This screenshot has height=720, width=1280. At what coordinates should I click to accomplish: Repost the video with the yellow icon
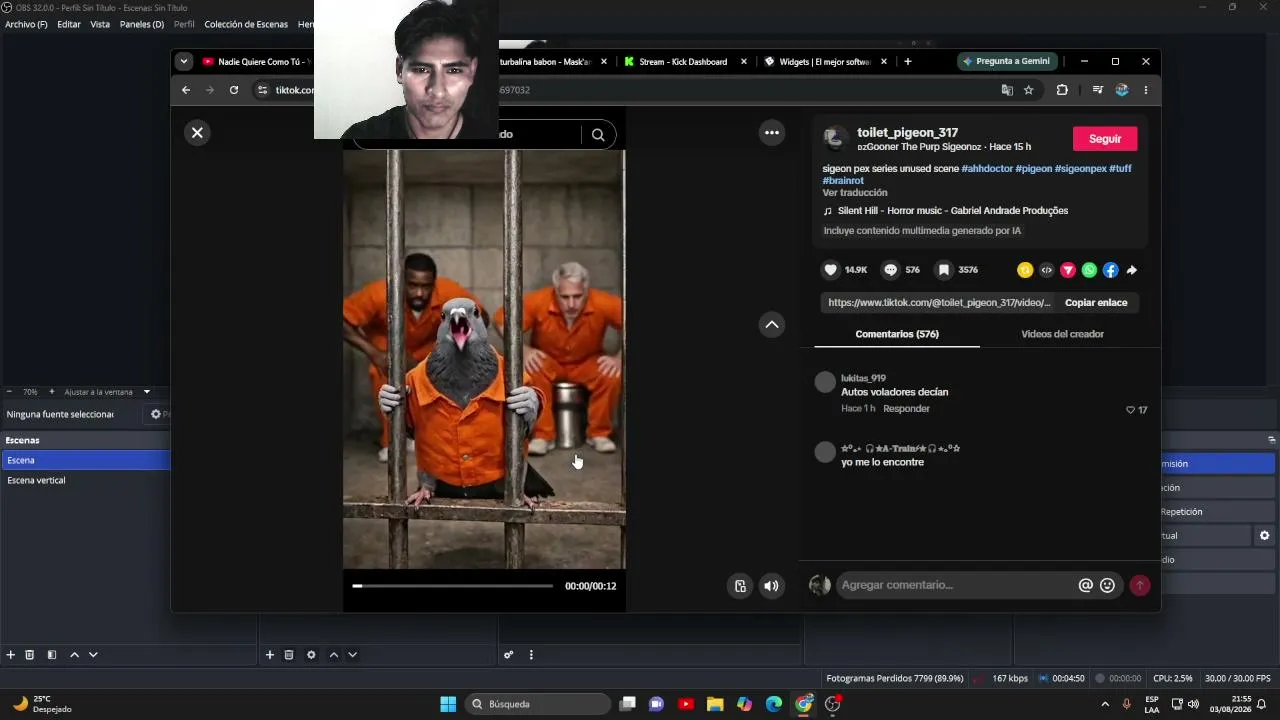[x=1025, y=270]
